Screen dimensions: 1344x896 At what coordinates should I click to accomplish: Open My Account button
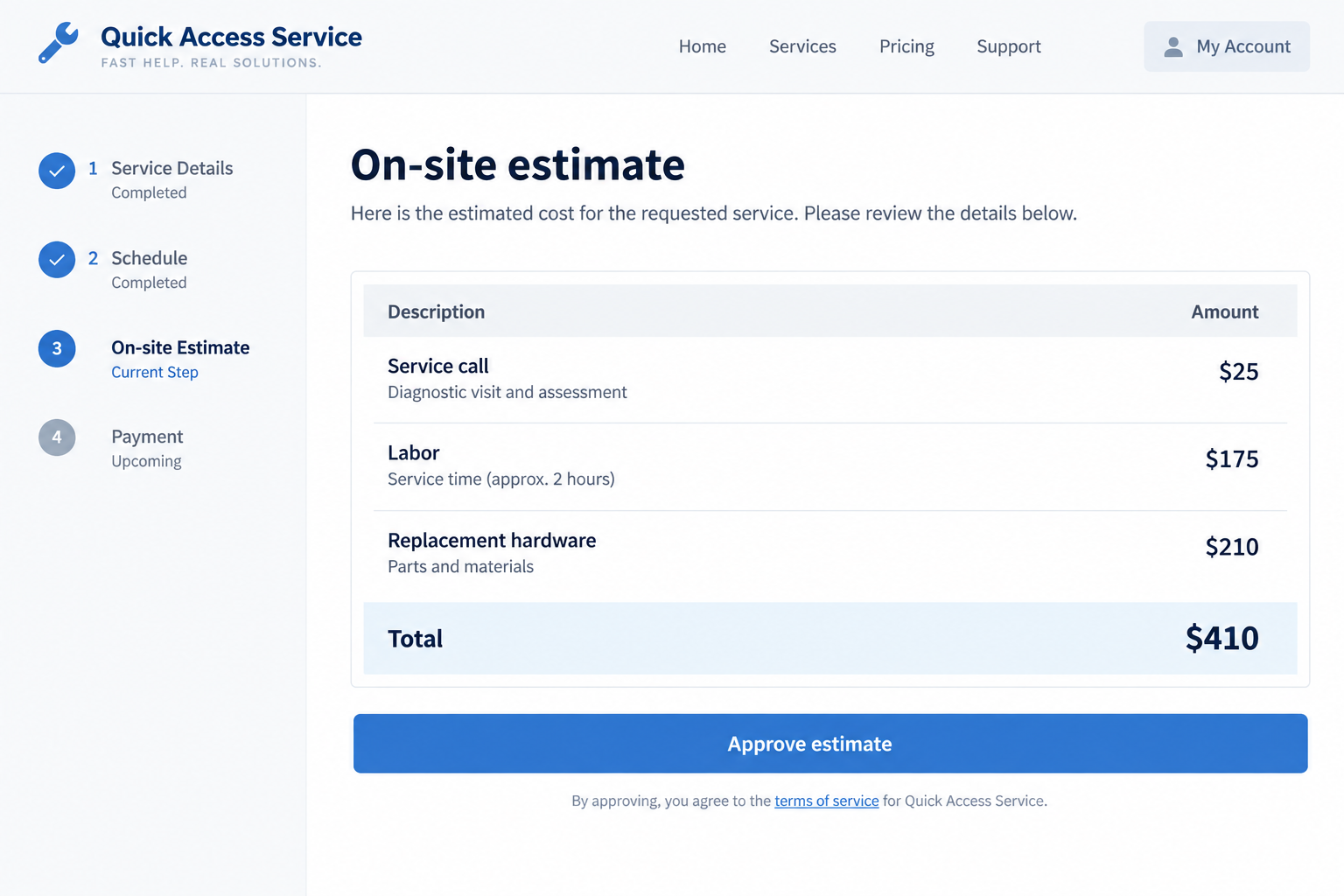point(1227,46)
